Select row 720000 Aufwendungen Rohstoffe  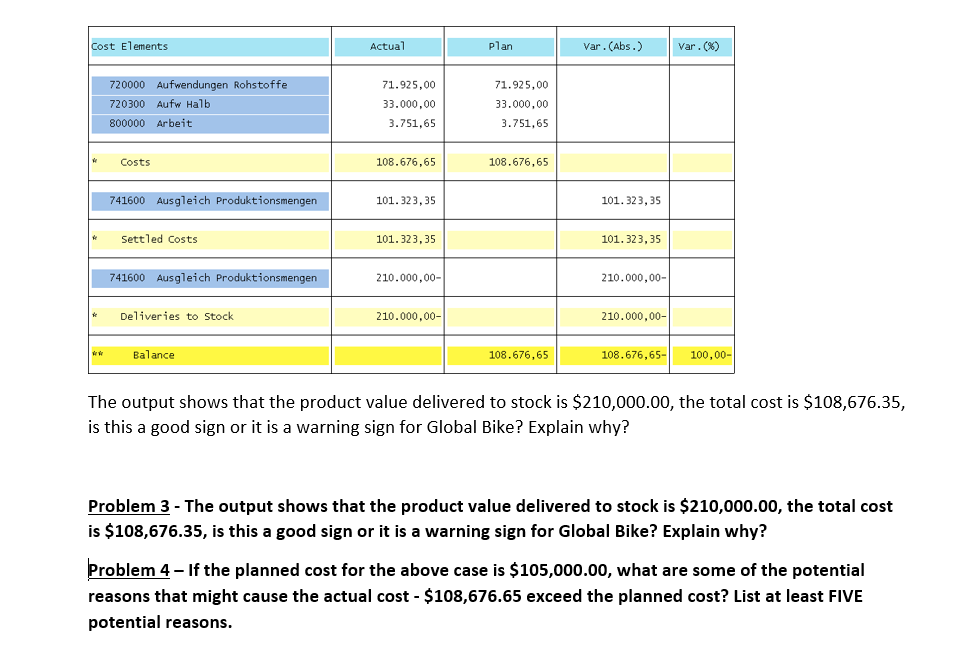(210, 85)
